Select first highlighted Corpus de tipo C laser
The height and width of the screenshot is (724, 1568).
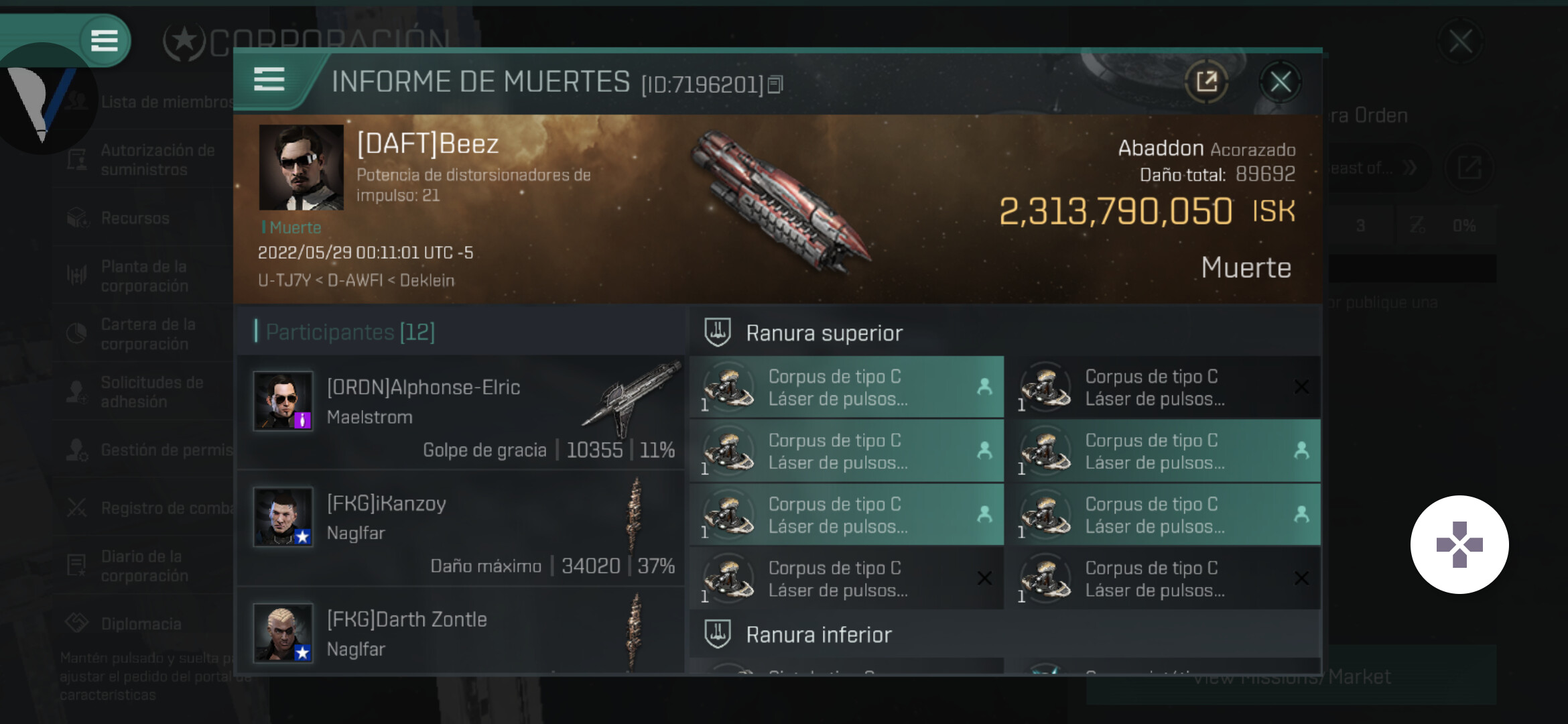click(x=847, y=387)
